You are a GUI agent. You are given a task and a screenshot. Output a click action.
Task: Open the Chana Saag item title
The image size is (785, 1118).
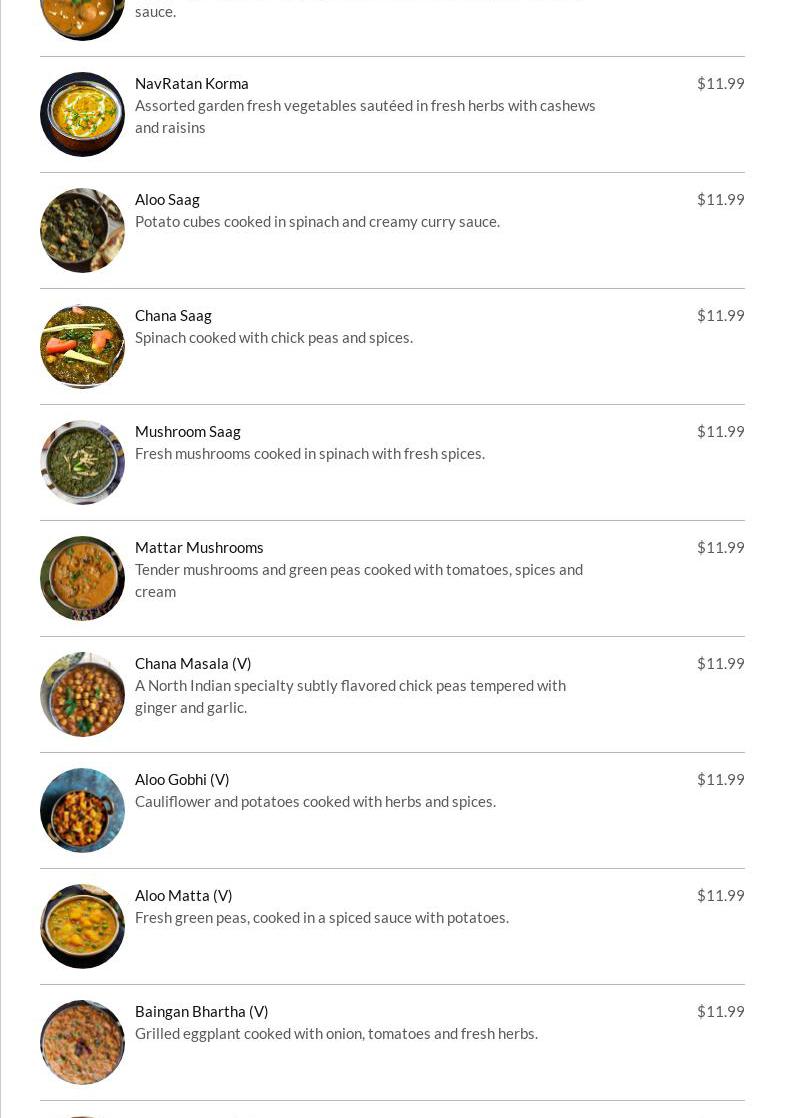[173, 315]
